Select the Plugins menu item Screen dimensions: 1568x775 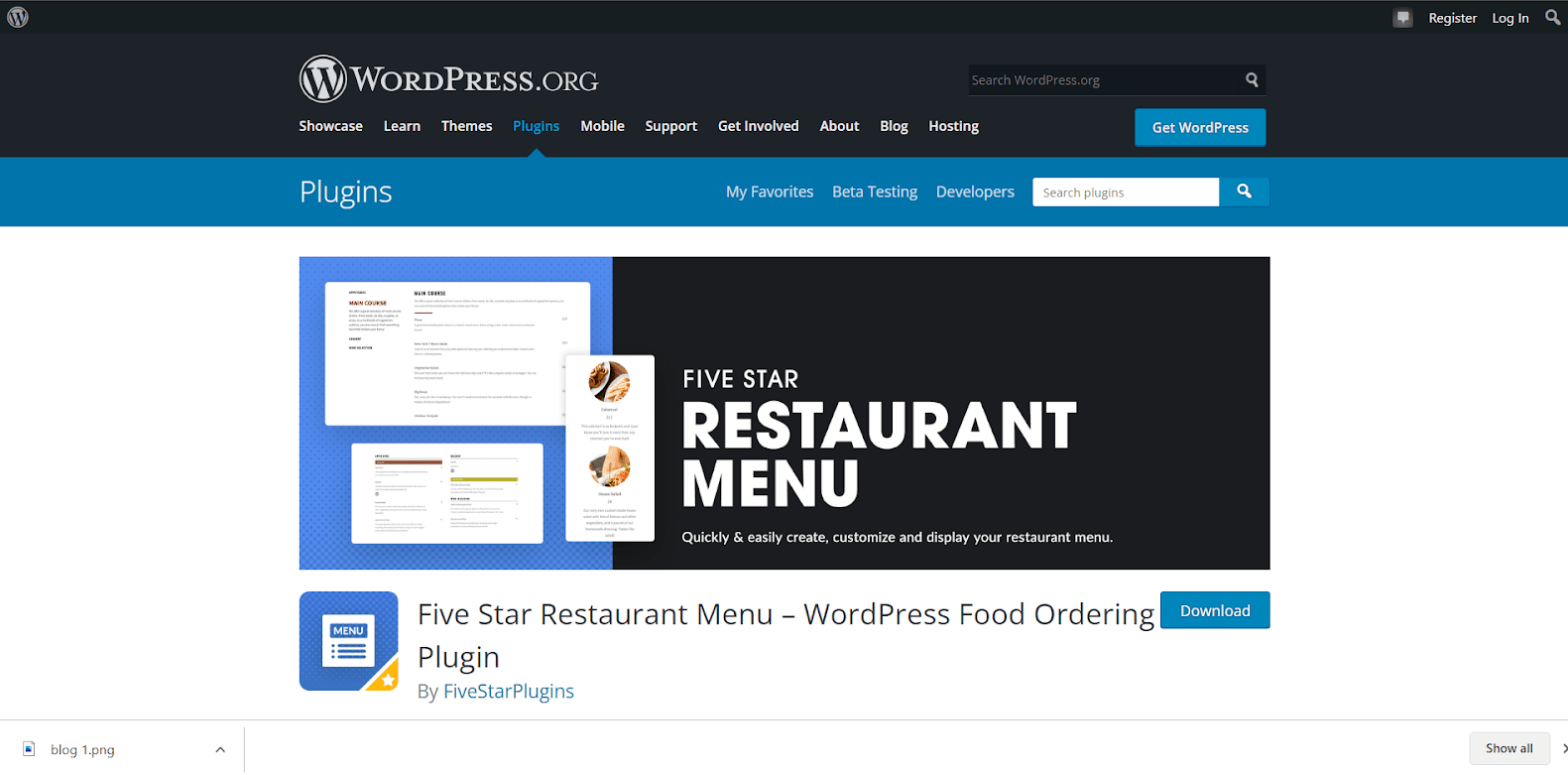[537, 126]
